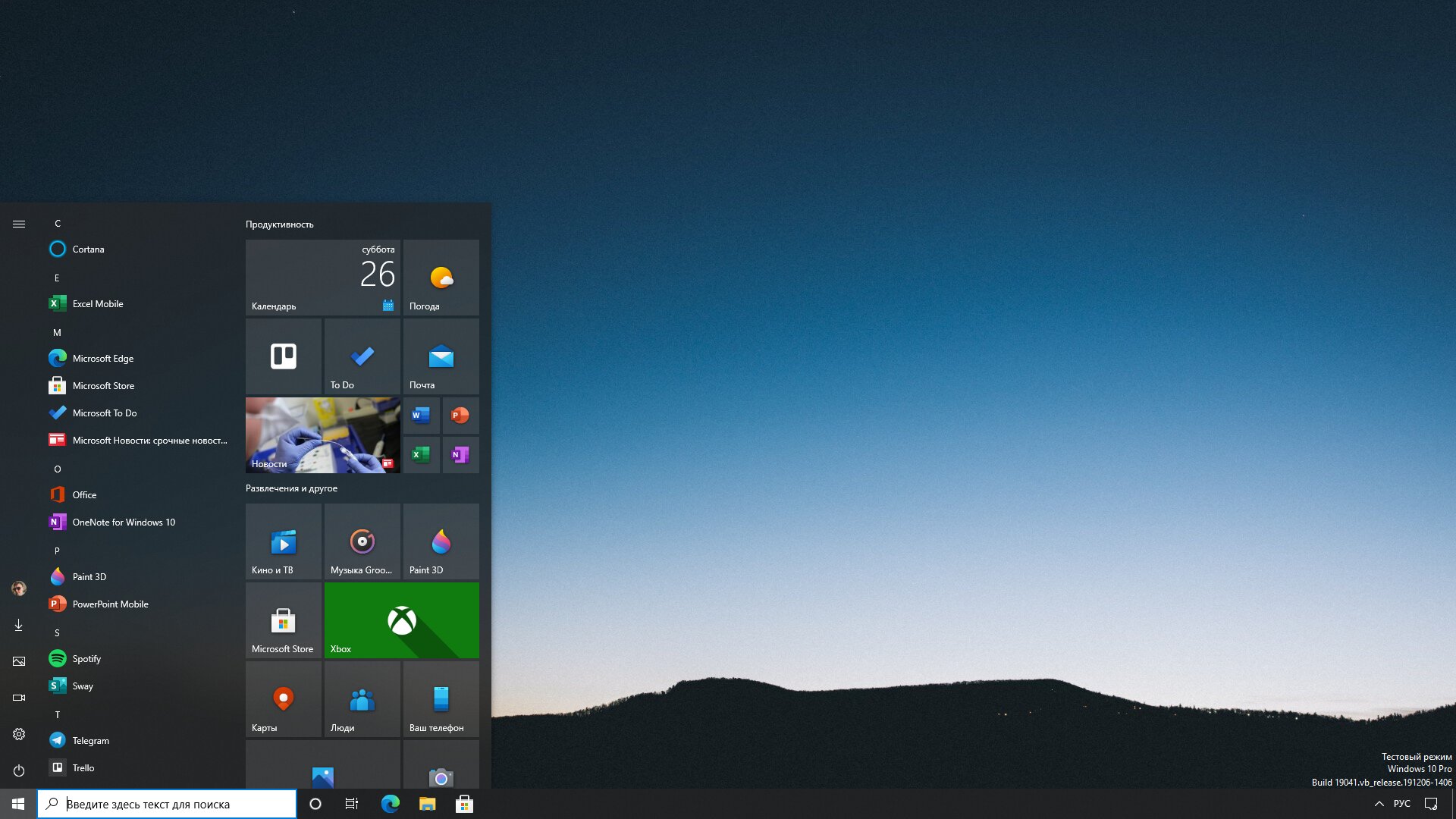Screen dimensions: 1456x819
Task: Open the green Xbox tile
Action: click(402, 620)
